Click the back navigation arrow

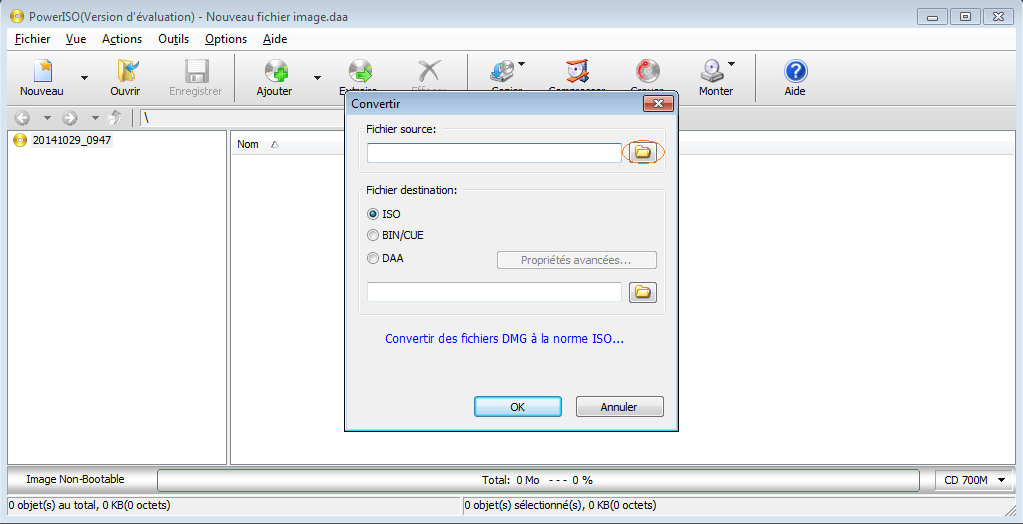tap(22, 118)
